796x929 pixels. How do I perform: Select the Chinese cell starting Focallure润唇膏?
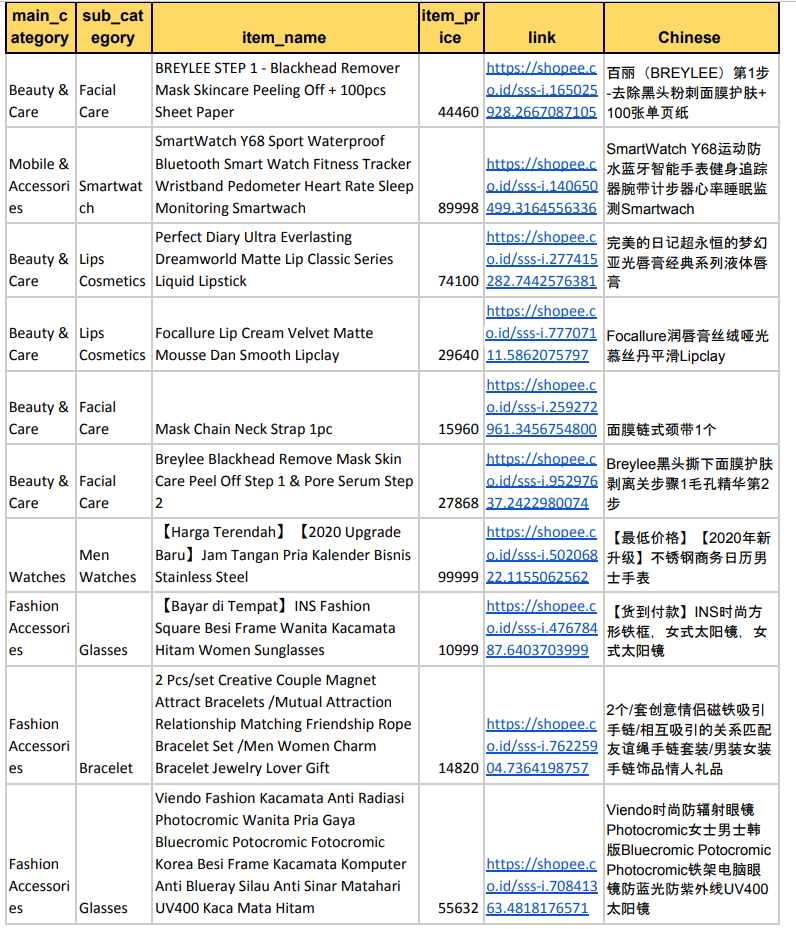tap(691, 334)
